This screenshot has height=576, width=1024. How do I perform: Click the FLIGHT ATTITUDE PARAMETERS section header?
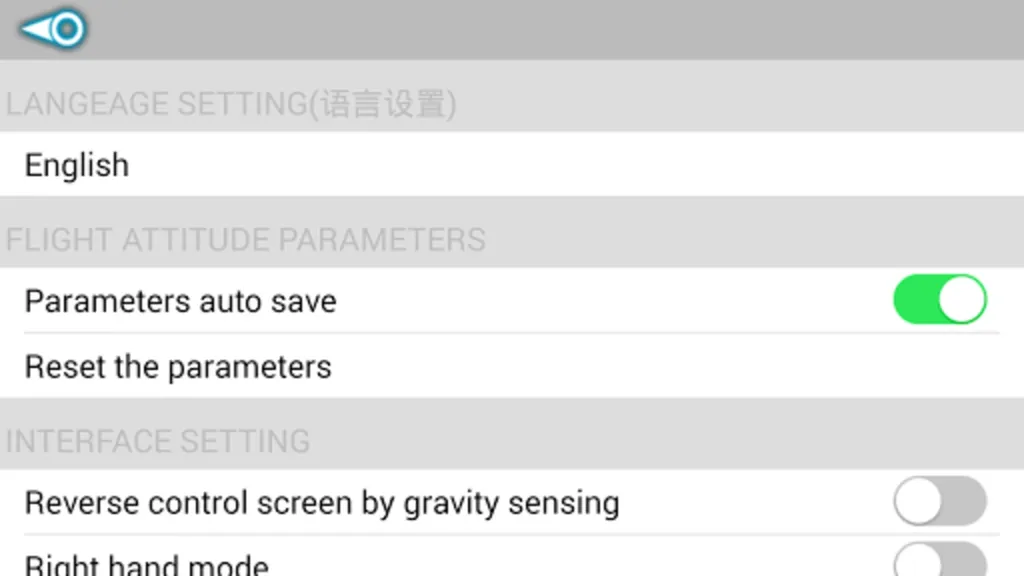(x=246, y=240)
